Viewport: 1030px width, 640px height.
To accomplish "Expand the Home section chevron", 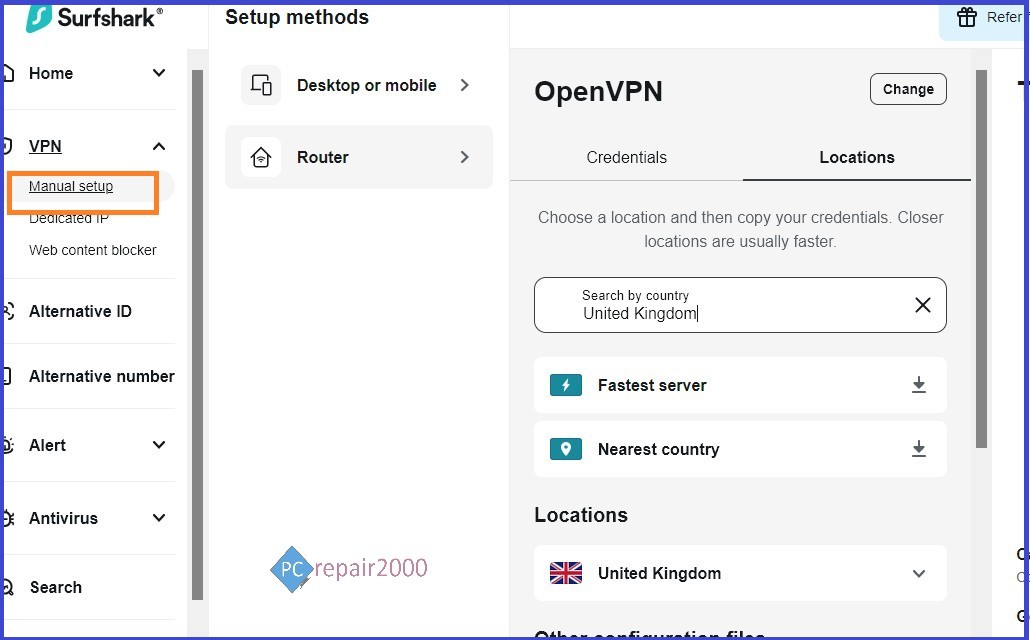I will click(x=159, y=73).
